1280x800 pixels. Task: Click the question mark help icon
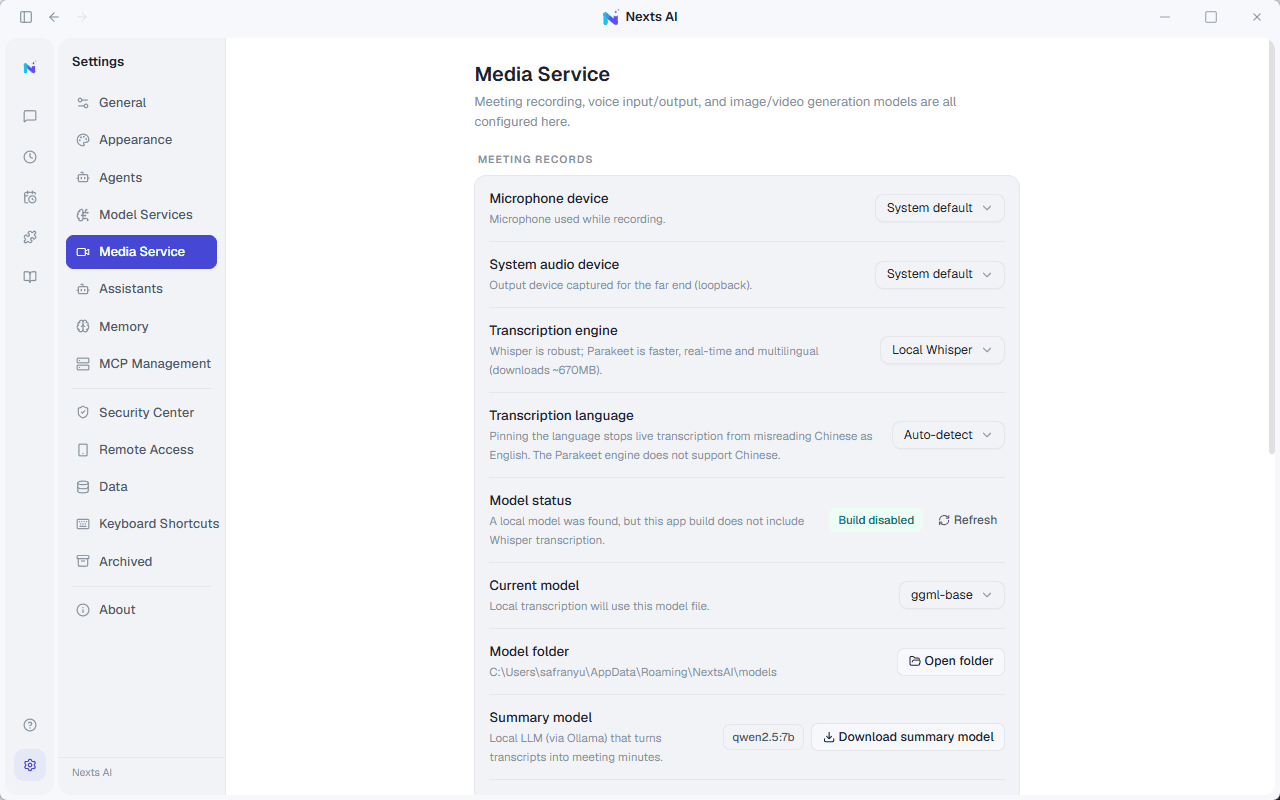[x=30, y=725]
